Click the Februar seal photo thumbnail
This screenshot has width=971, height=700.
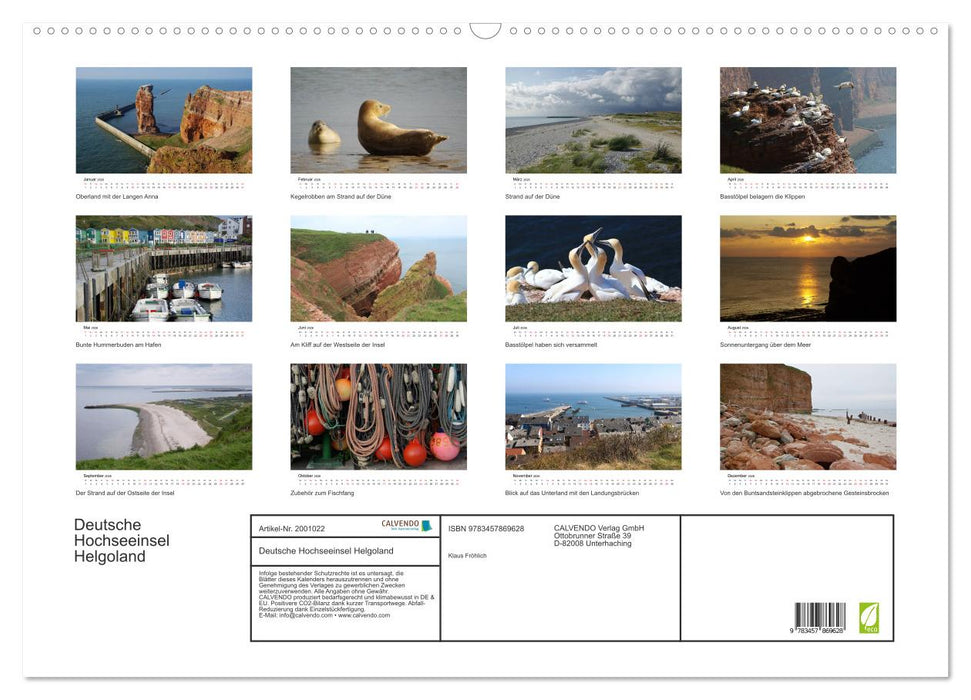tap(378, 122)
